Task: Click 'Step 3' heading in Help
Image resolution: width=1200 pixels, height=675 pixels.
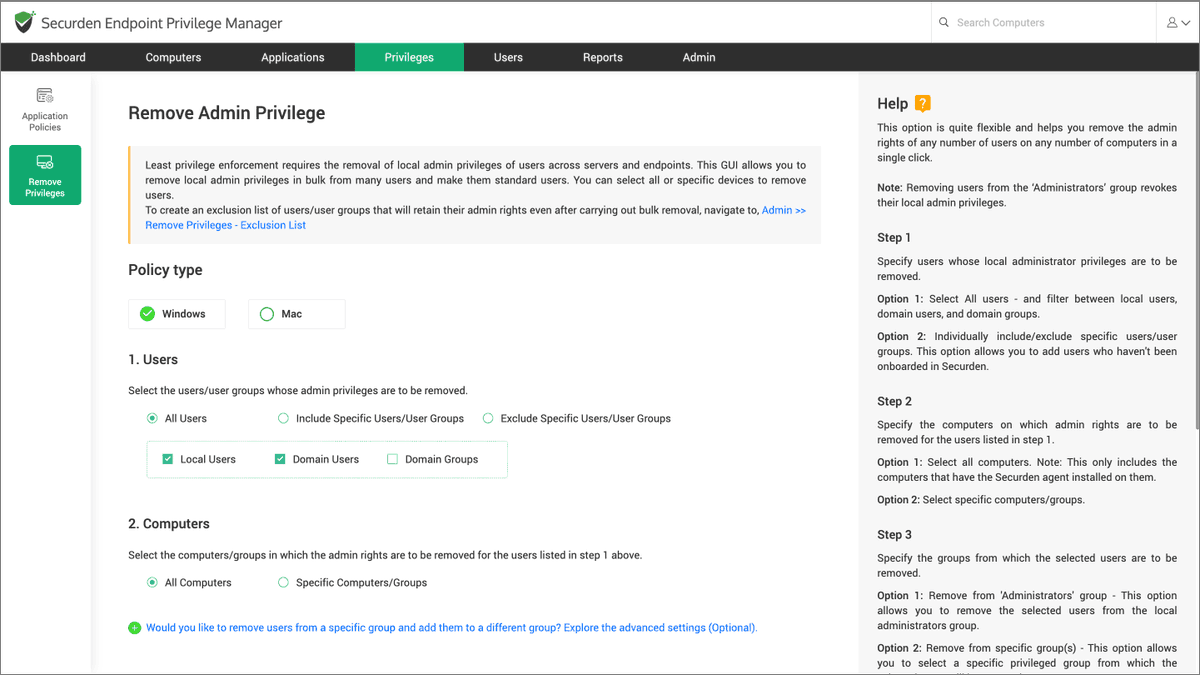Action: 894,535
